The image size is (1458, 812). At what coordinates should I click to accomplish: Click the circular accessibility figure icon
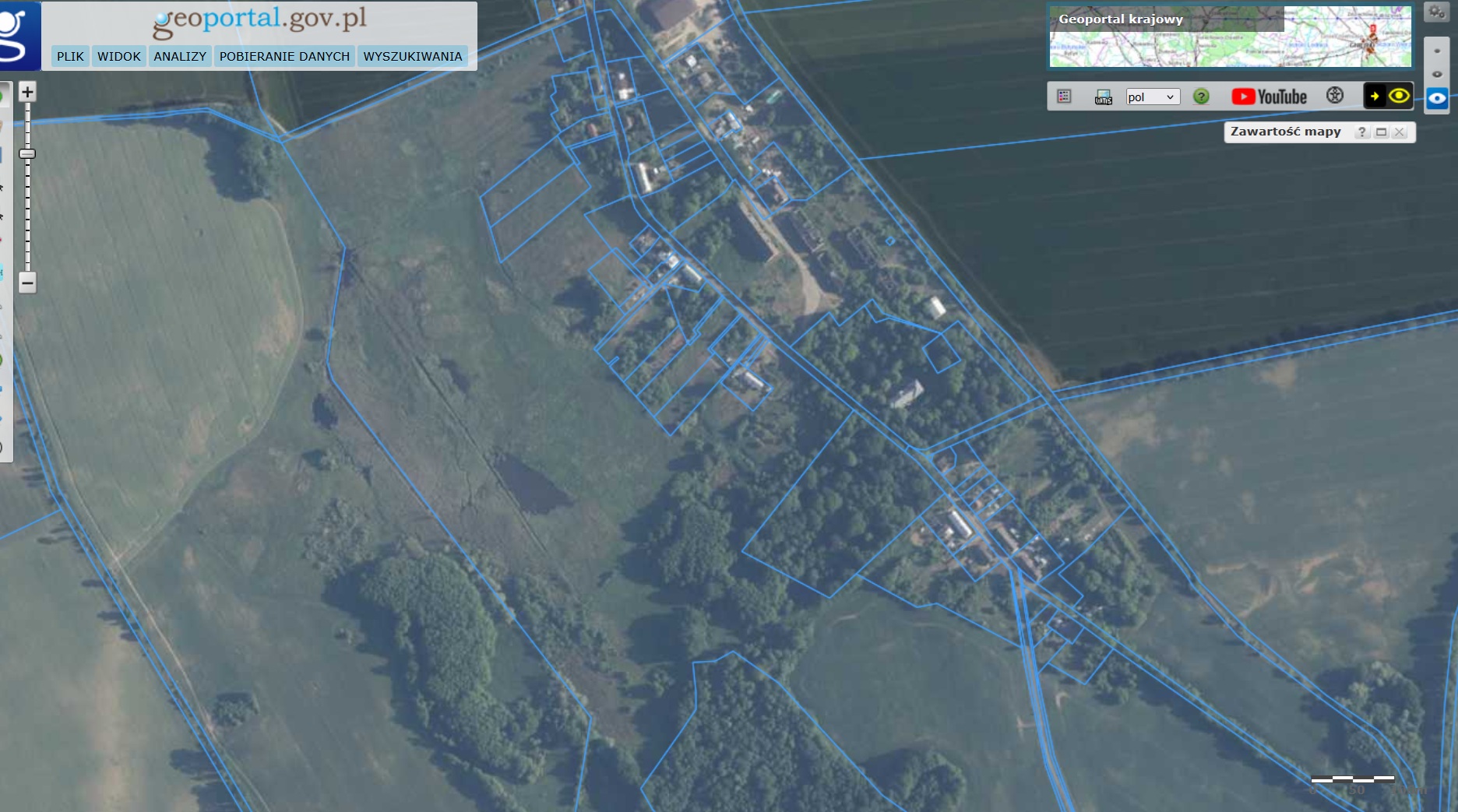(x=1335, y=96)
